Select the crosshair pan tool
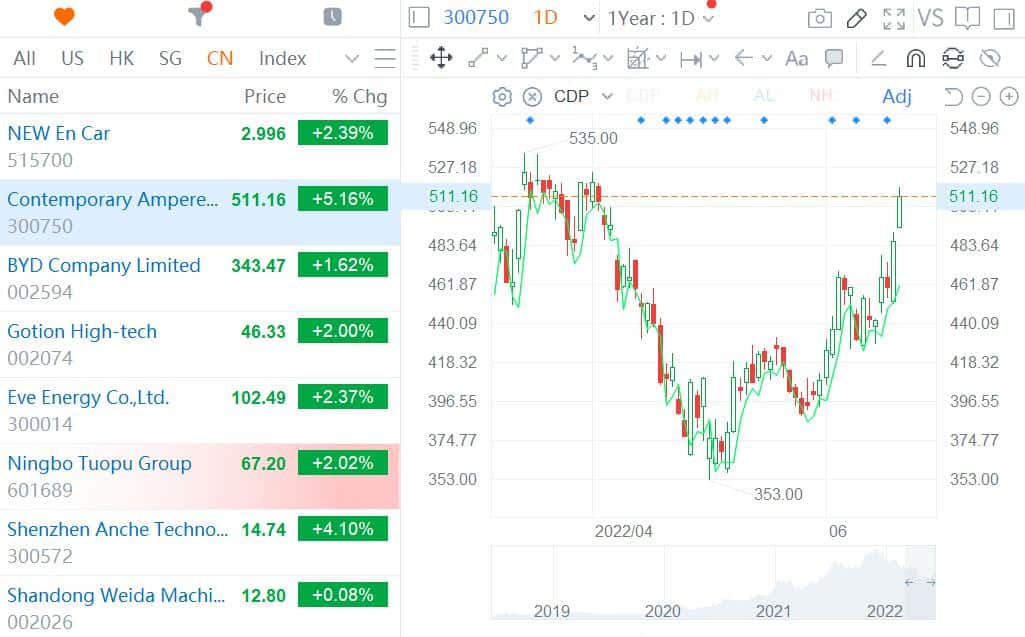 (x=440, y=59)
